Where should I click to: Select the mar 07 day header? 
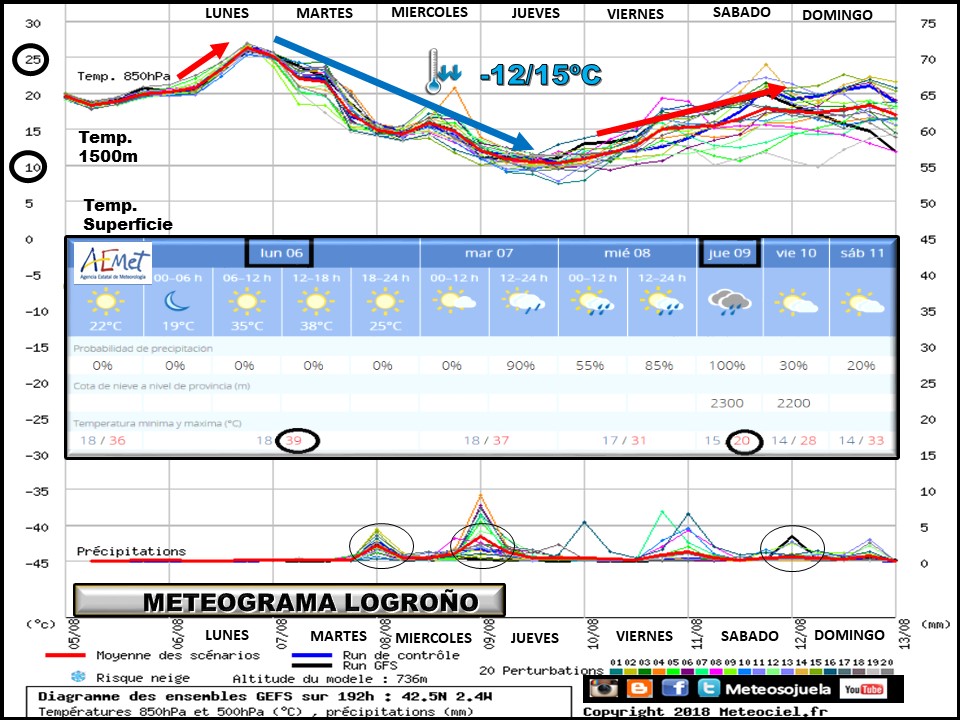489,253
